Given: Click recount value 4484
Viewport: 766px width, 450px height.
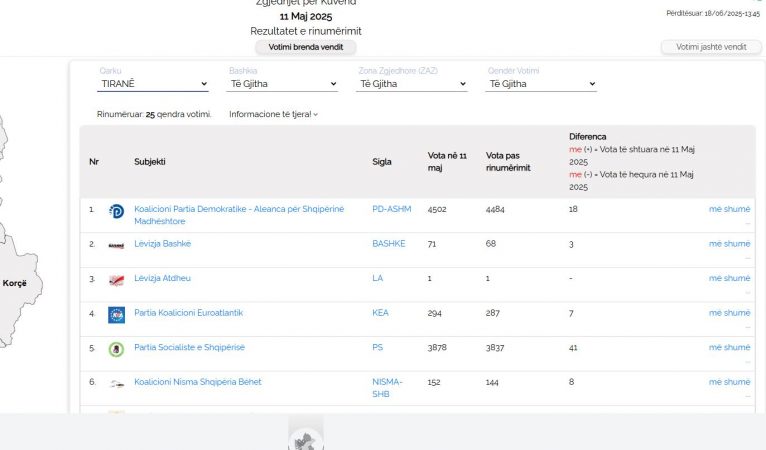Looking at the screenshot, I should pyautogui.click(x=495, y=209).
